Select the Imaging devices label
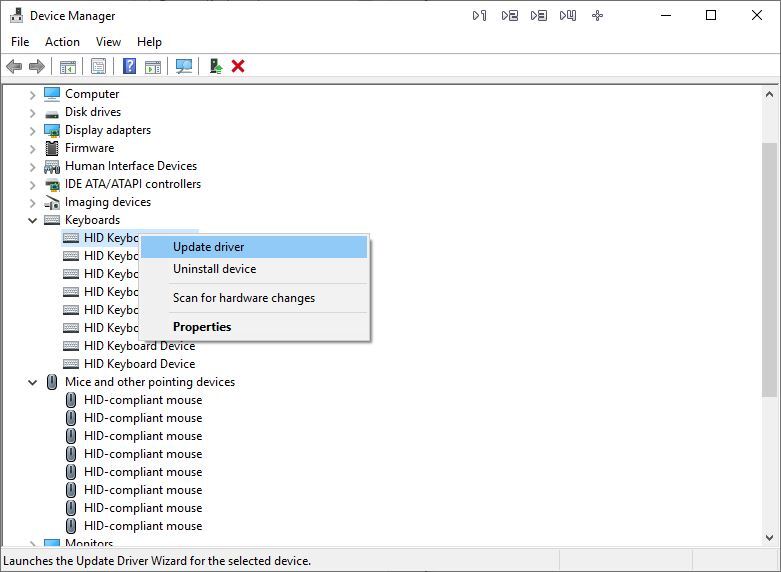The height and width of the screenshot is (572, 781). [x=108, y=202]
